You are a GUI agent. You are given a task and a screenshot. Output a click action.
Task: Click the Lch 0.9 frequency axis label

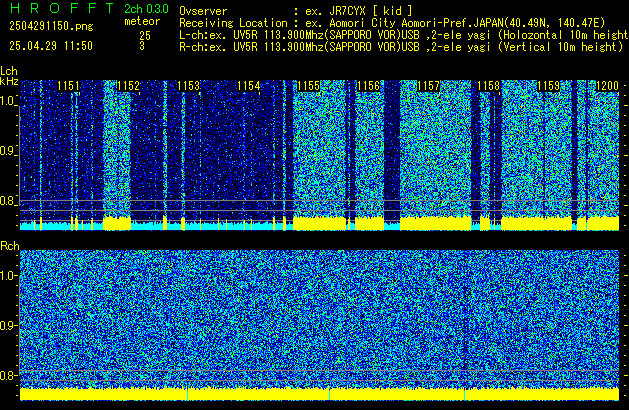(x=8, y=151)
